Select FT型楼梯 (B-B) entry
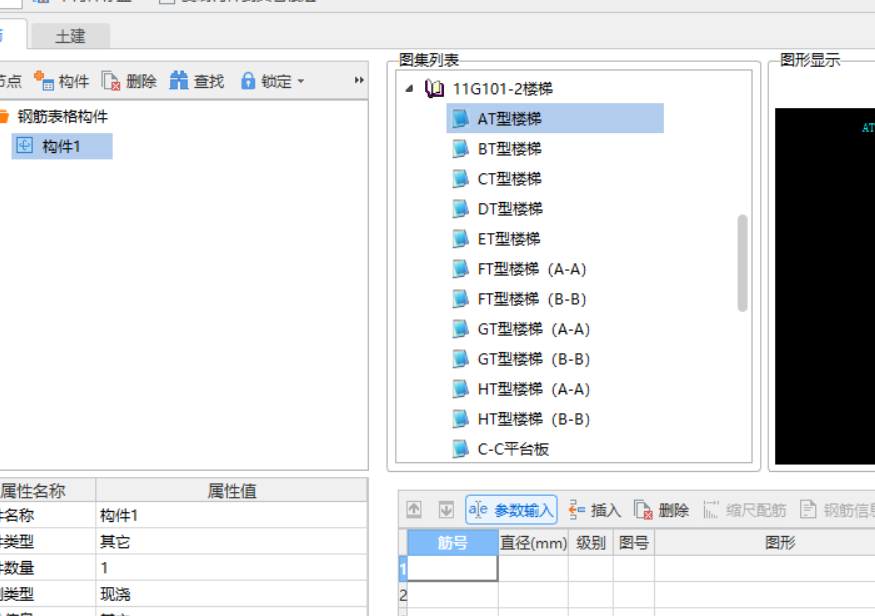The image size is (875, 616). (x=532, y=299)
